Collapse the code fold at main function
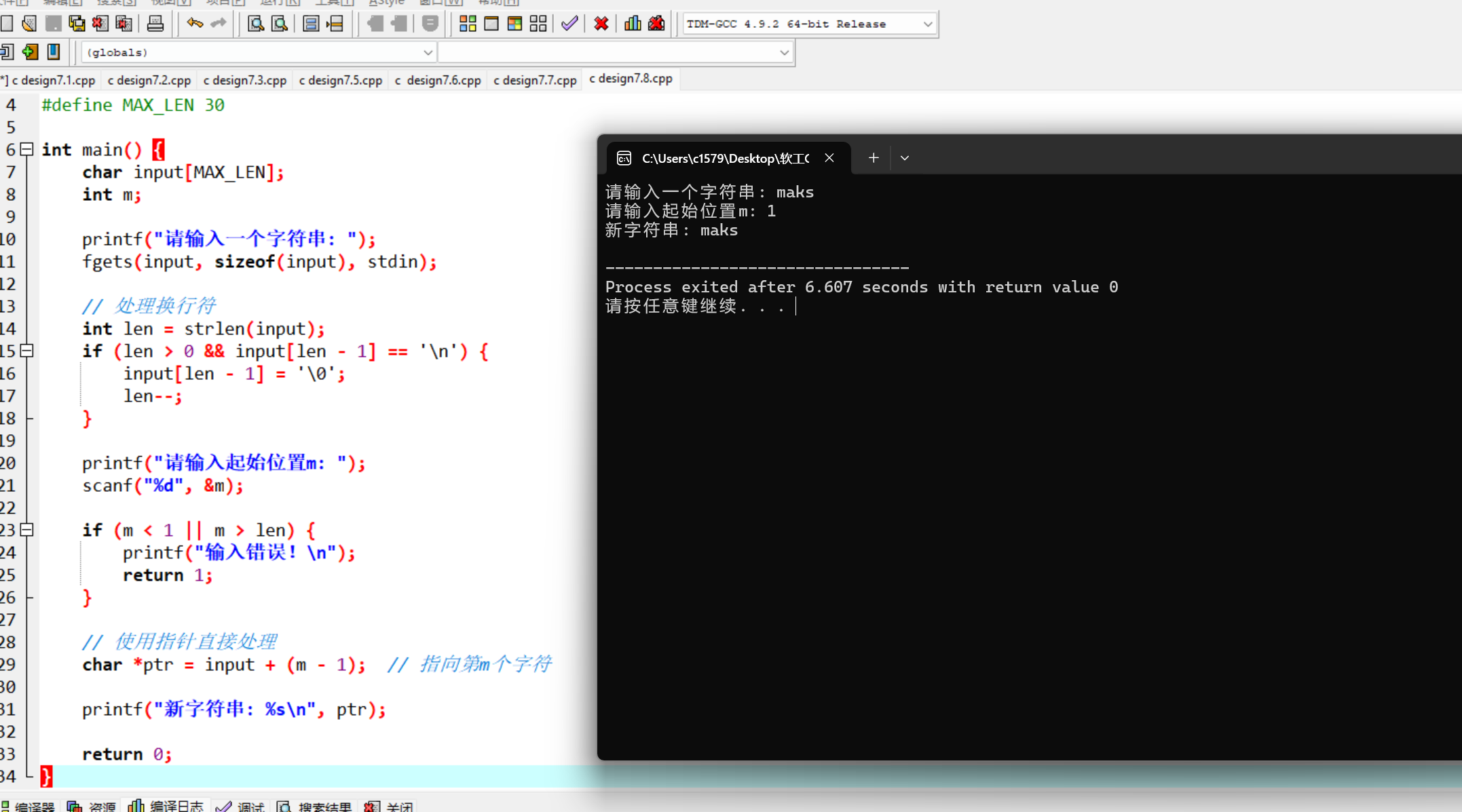Viewport: 1462px width, 812px height. point(26,149)
